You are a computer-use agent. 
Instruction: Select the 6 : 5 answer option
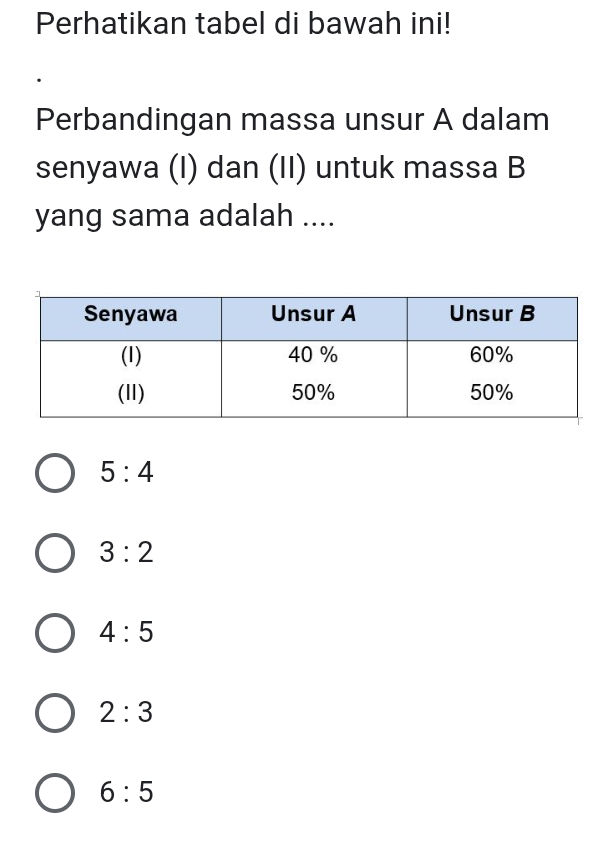(55, 792)
